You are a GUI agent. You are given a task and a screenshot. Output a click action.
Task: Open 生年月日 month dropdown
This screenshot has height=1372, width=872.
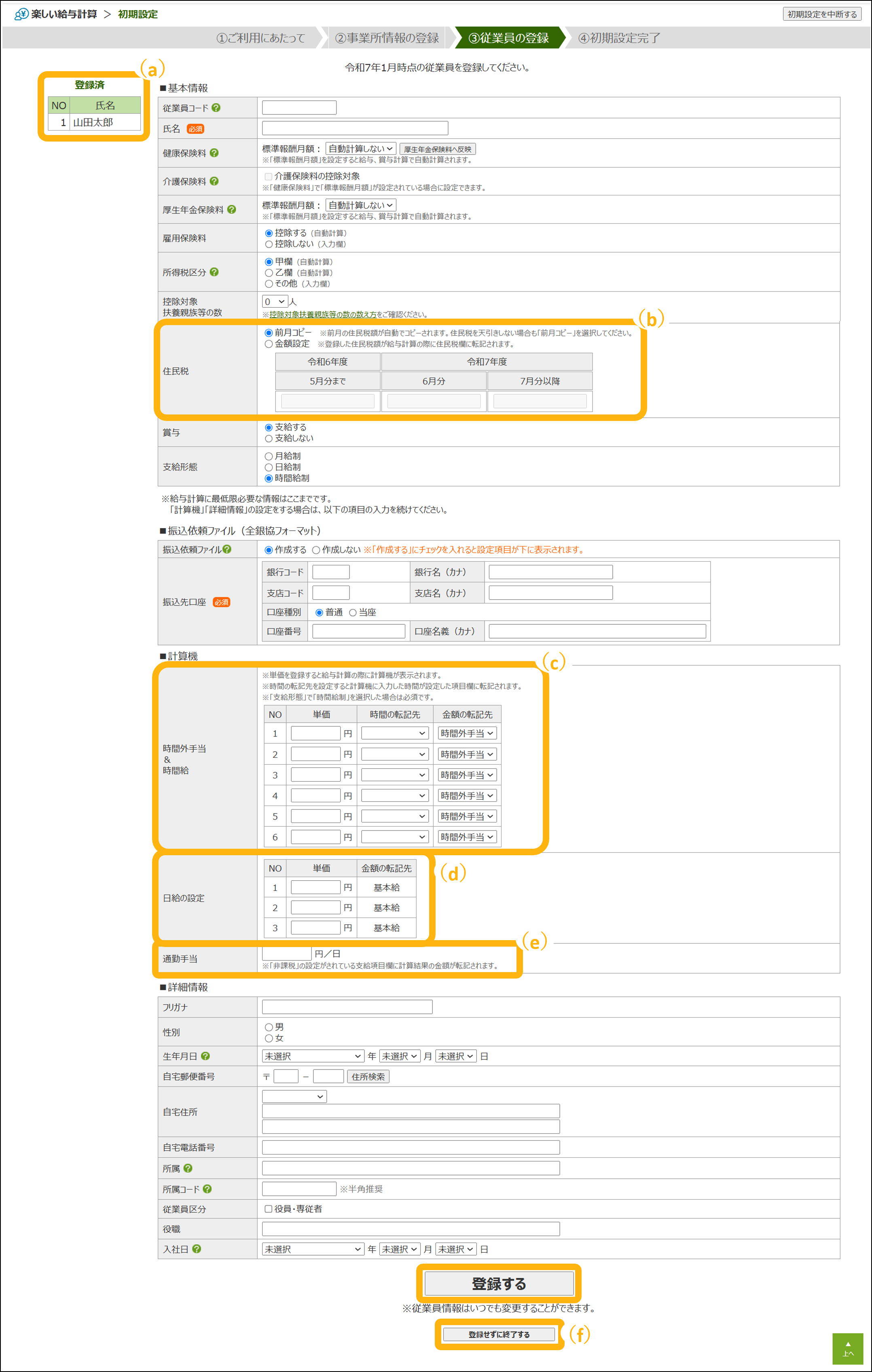[400, 1056]
